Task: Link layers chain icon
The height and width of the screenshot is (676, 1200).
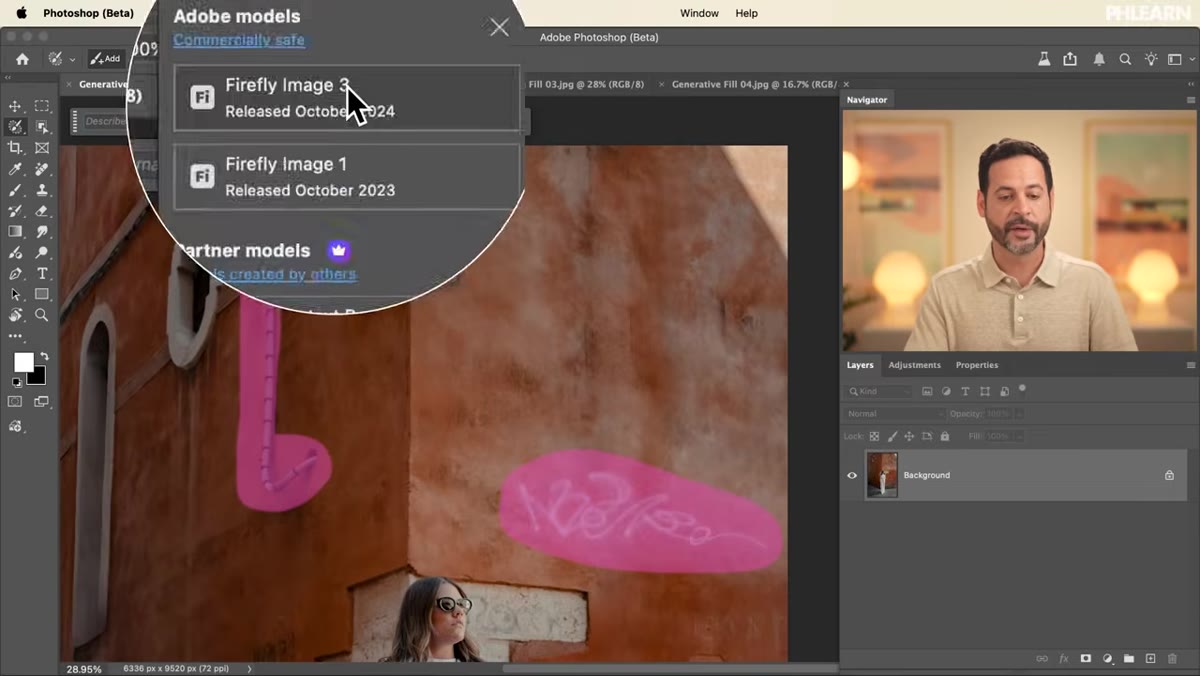Action: (x=1042, y=659)
